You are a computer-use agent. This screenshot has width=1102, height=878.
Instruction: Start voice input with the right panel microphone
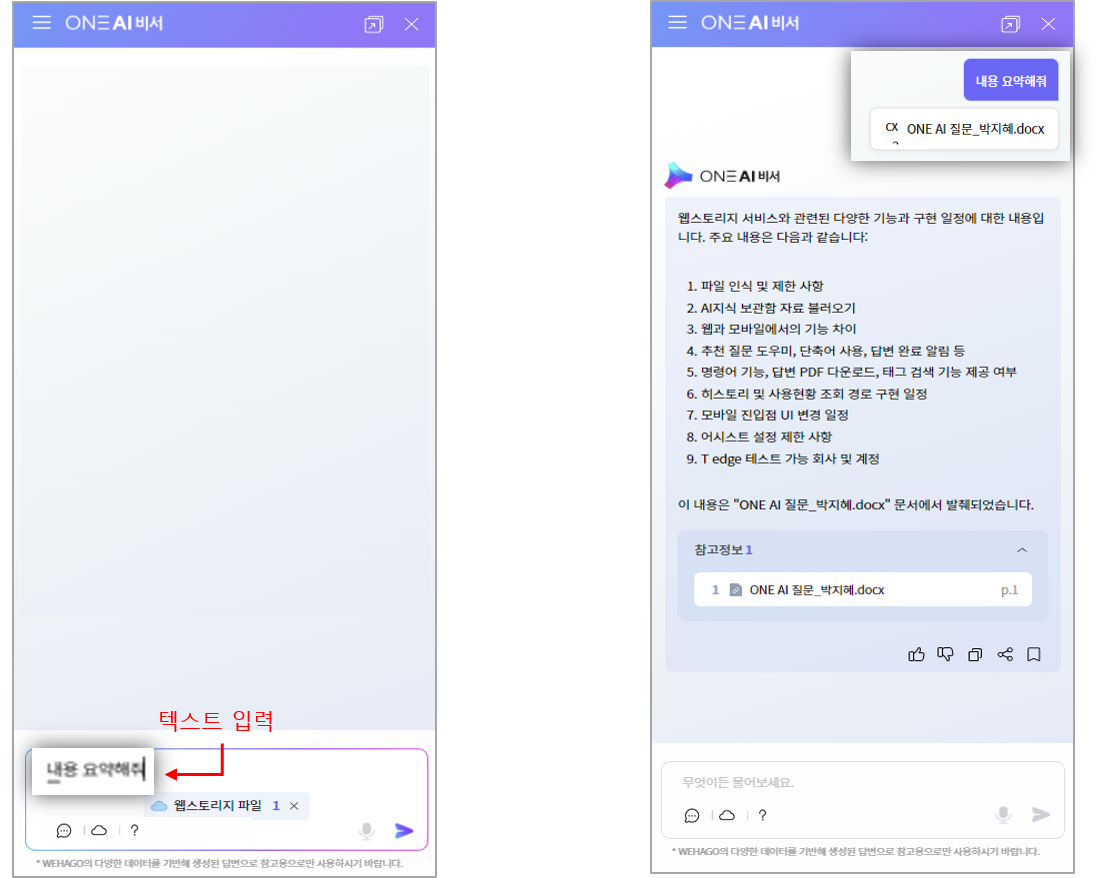(x=1003, y=815)
